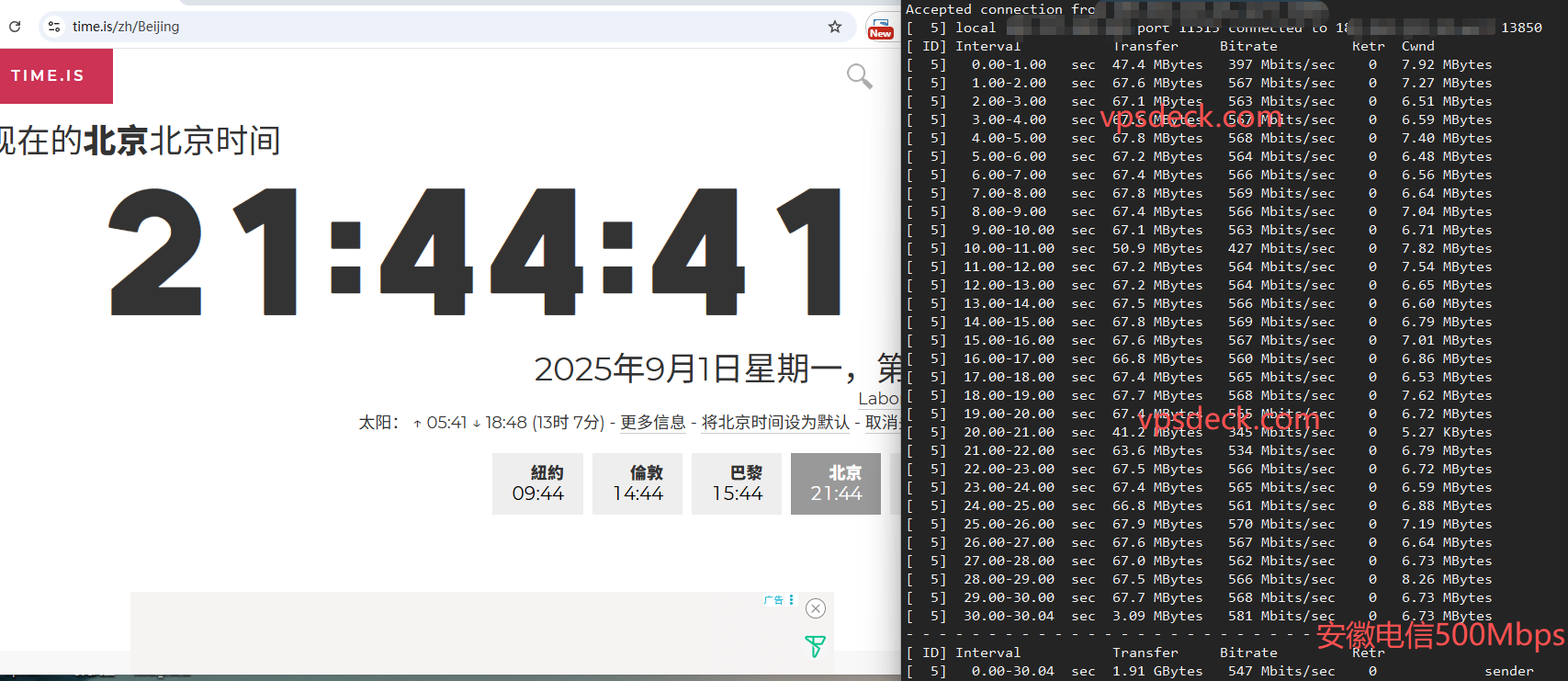
Task: Click the green Freestar ad logo
Action: coord(815,646)
